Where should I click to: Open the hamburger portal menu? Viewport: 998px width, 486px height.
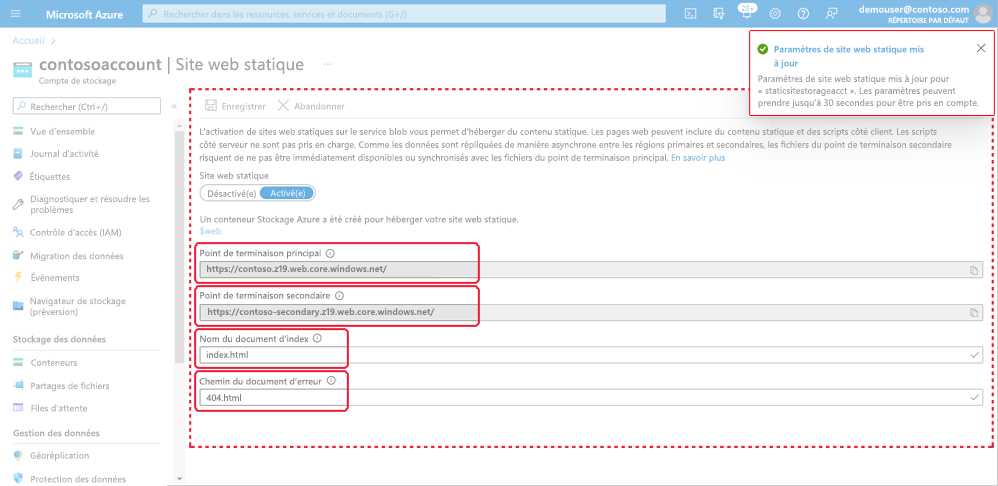pos(17,13)
